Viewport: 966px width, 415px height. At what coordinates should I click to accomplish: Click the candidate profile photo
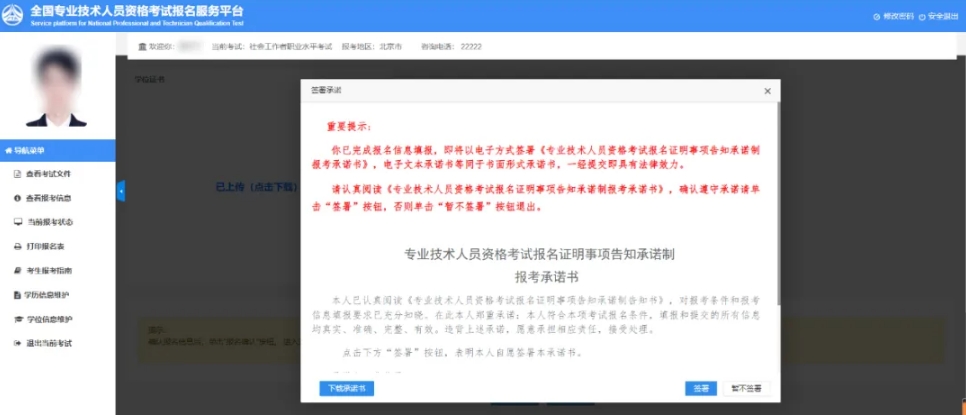pyautogui.click(x=56, y=88)
